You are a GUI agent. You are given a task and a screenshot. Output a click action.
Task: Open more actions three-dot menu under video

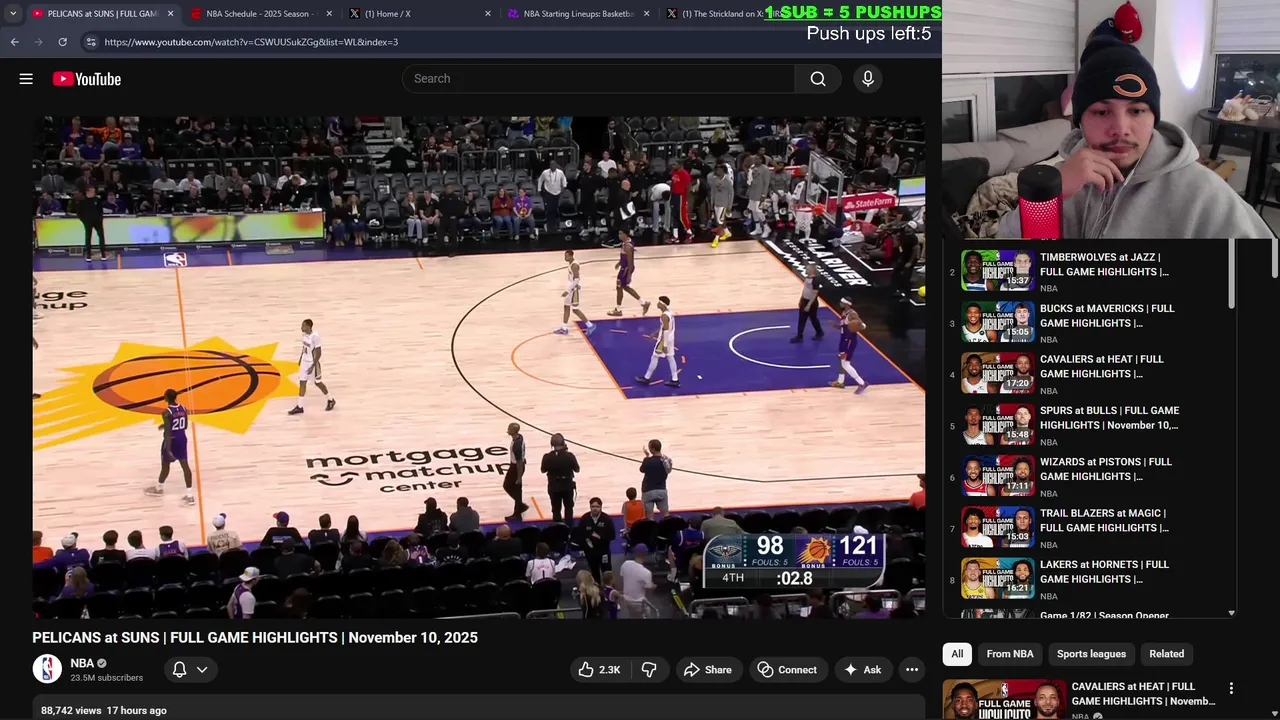click(912, 670)
